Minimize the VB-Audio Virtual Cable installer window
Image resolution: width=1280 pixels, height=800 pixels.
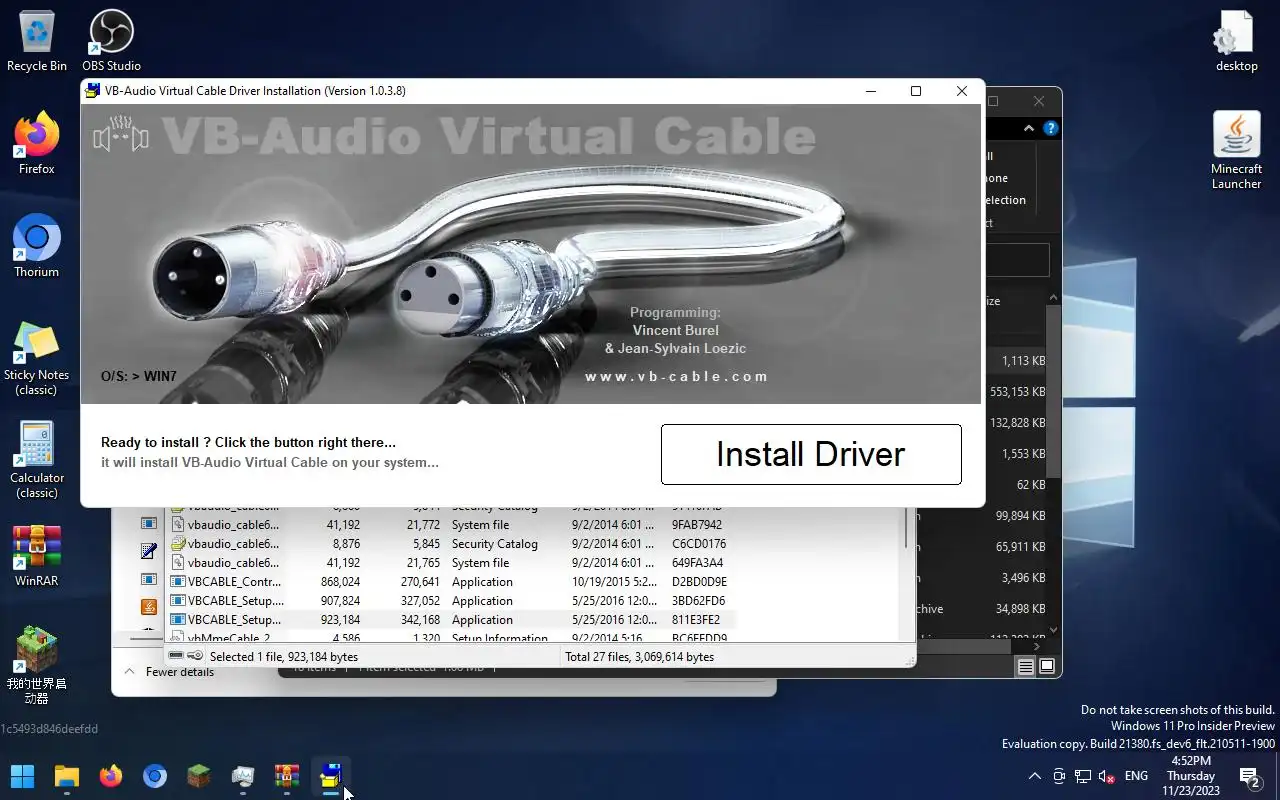click(871, 91)
